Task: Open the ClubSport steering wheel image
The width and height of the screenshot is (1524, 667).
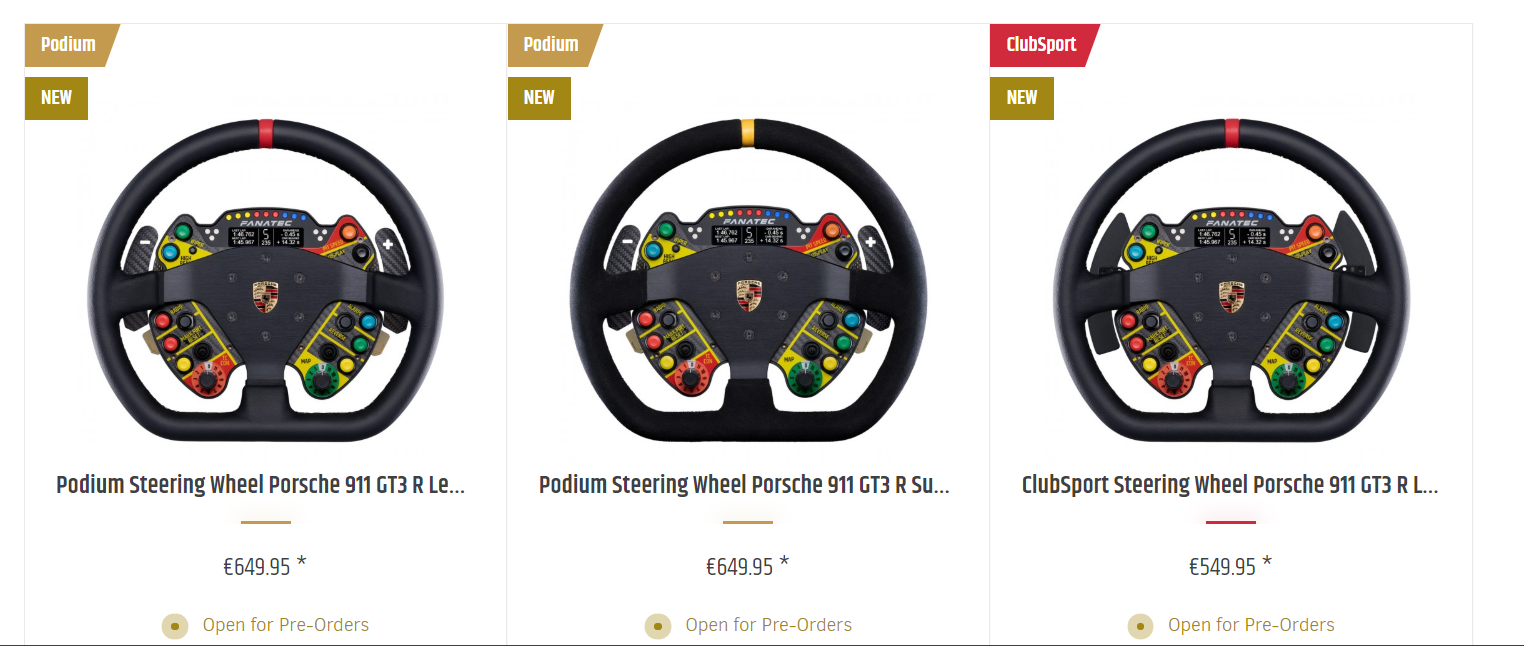Action: click(x=1231, y=280)
